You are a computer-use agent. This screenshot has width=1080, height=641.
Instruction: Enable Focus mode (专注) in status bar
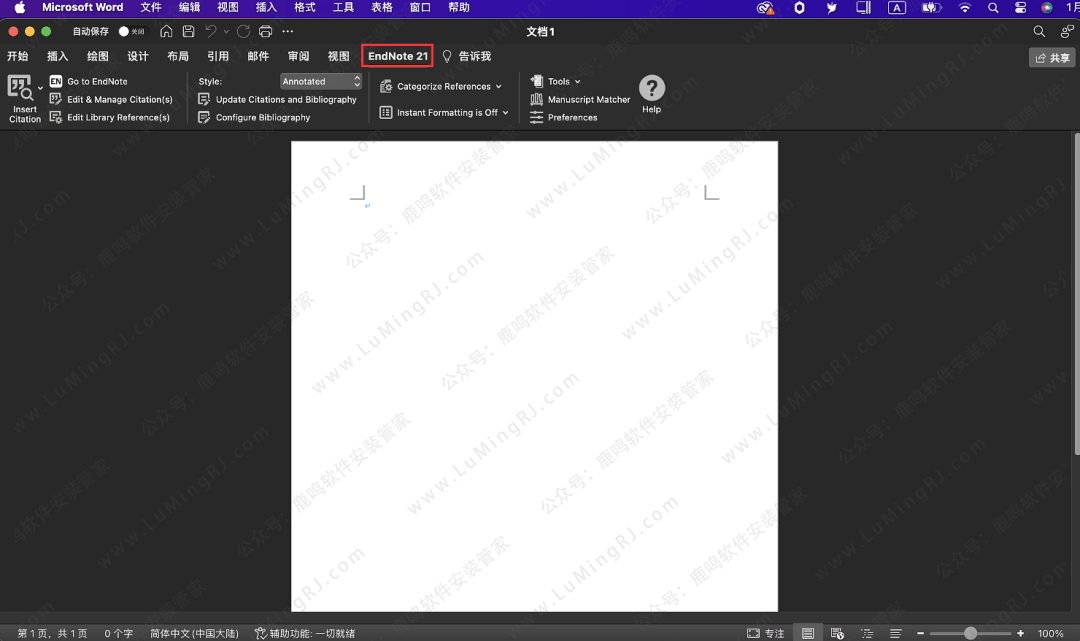766,633
